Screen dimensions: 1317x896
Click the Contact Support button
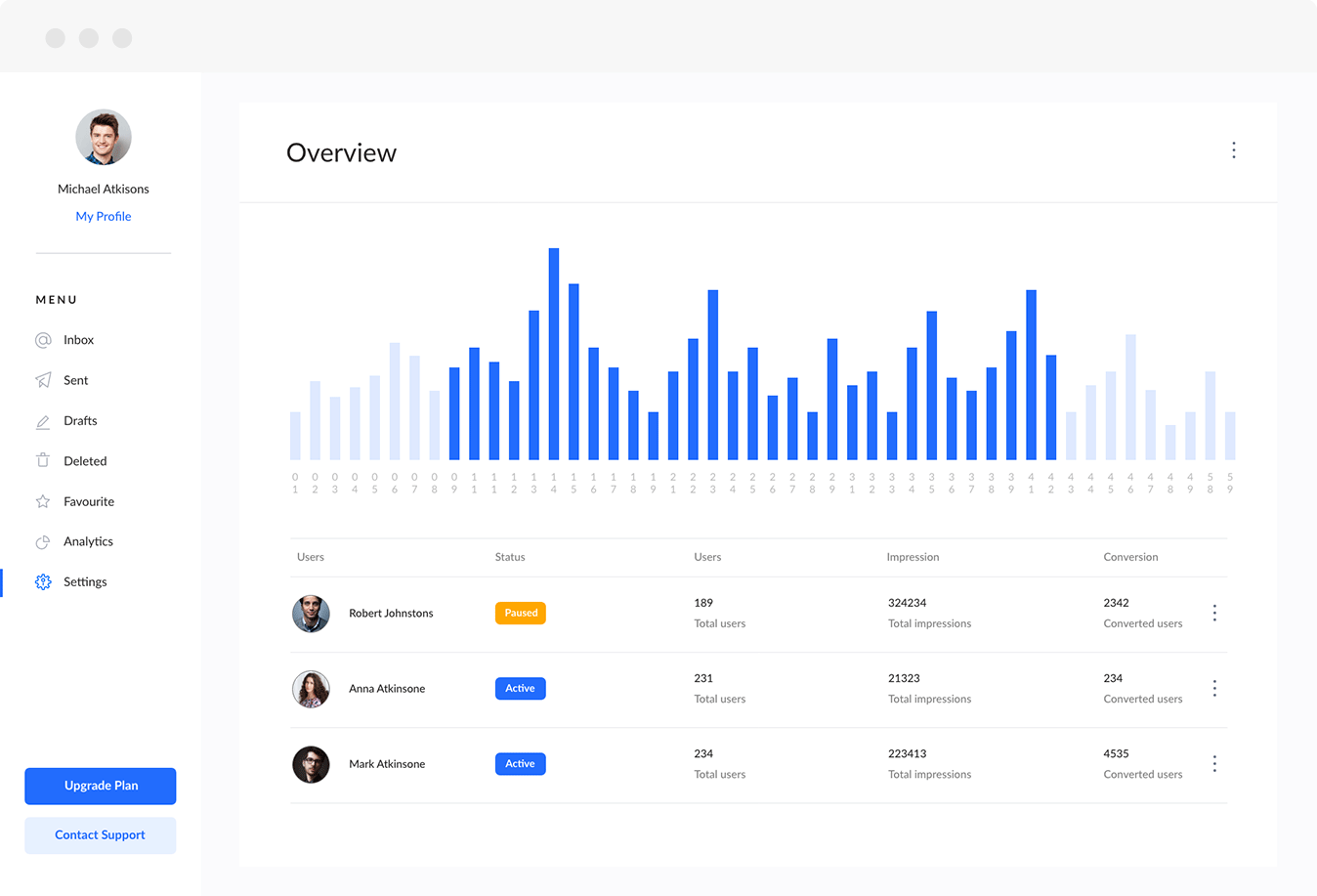click(x=101, y=835)
